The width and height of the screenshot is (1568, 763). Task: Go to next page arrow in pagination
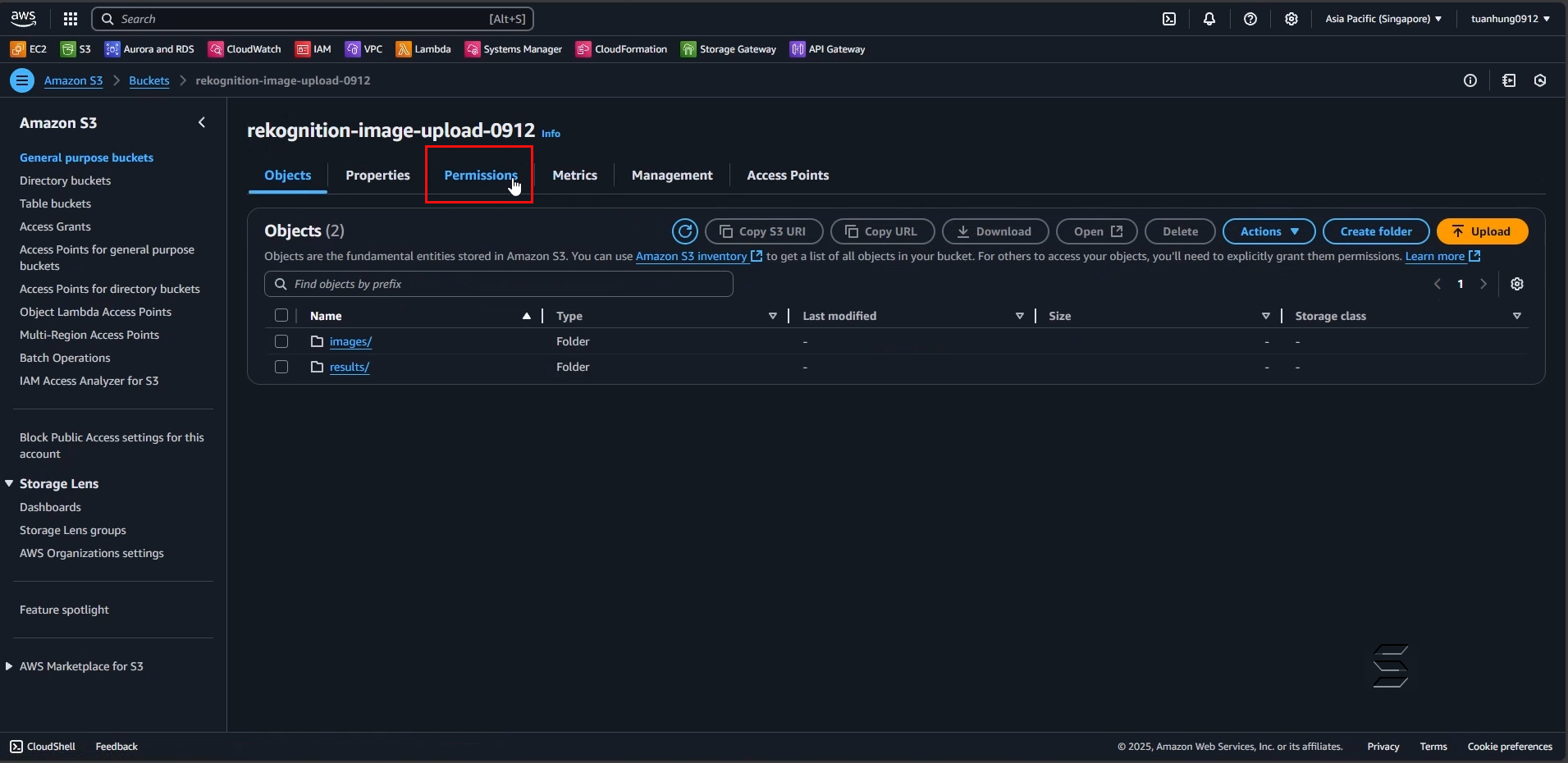(x=1483, y=284)
